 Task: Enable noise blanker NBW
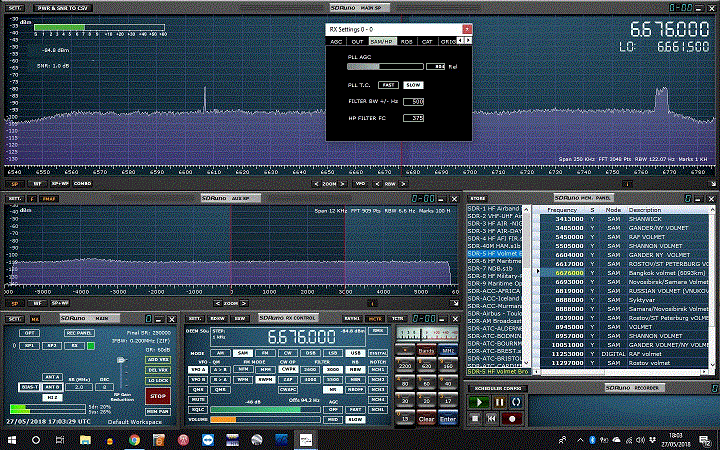[355, 370]
